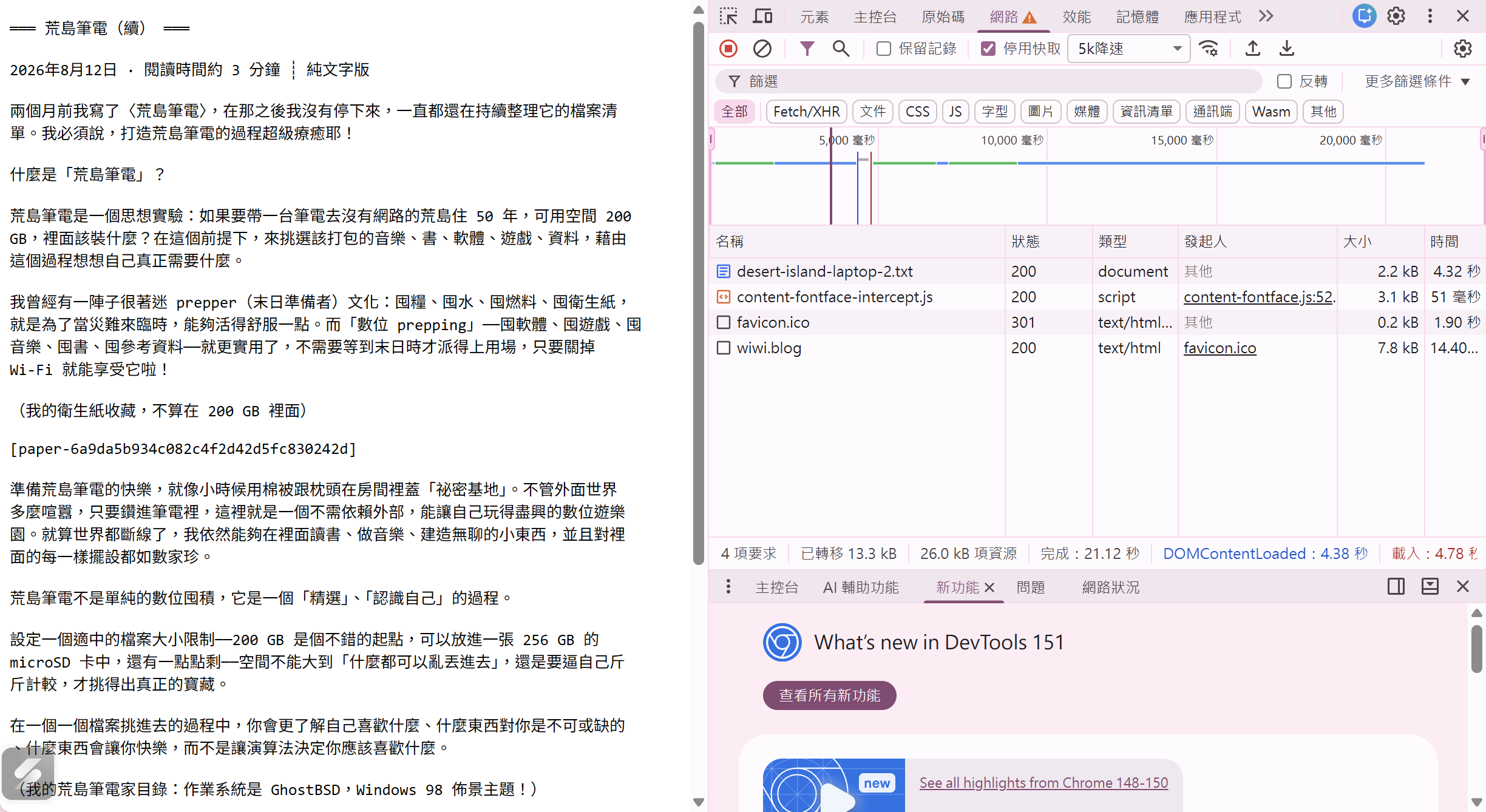Uncheck the 停用快取 checkbox
This screenshot has height=812, width=1486.
pos(988,49)
